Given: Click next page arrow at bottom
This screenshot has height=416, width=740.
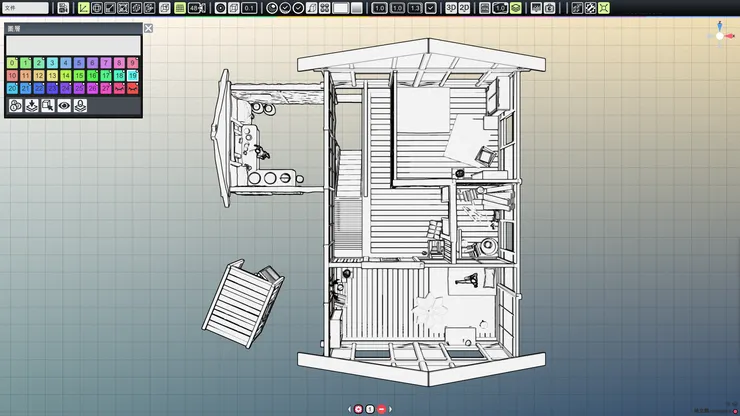Looking at the screenshot, I should (391, 409).
